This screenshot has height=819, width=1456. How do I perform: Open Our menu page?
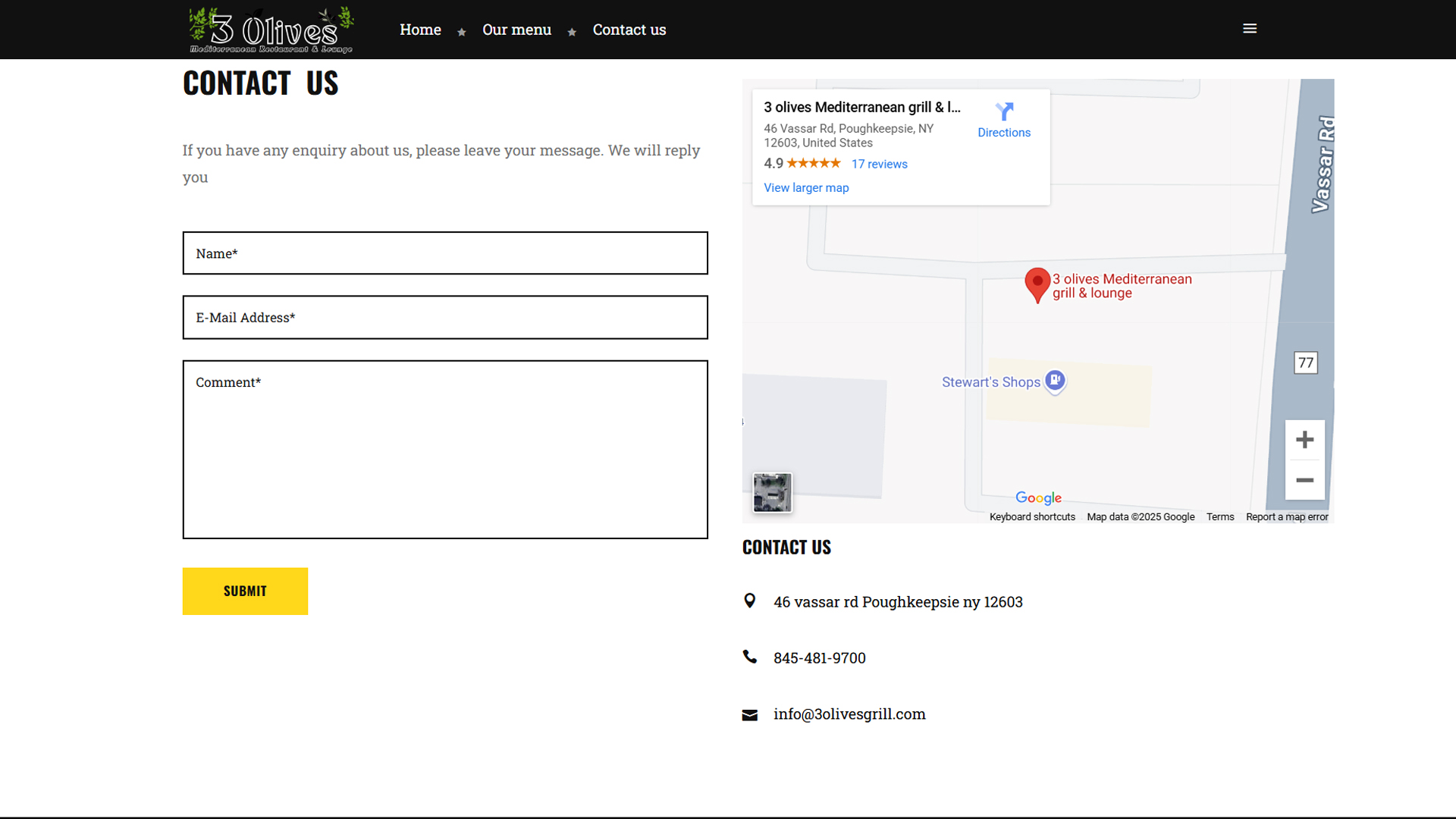coord(516,30)
